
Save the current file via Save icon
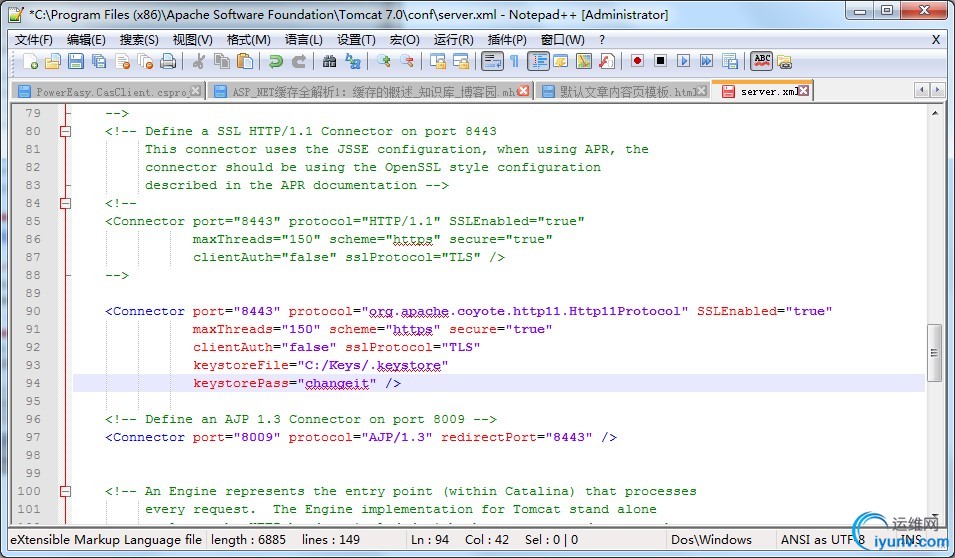point(76,61)
